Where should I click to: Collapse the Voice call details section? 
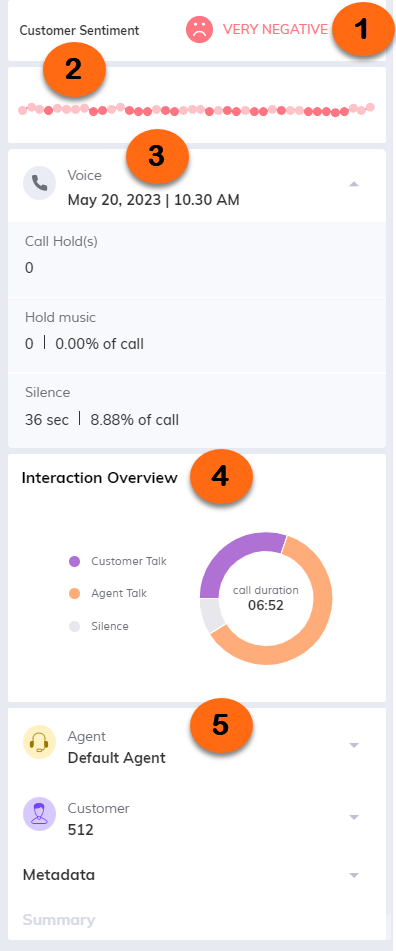pyautogui.click(x=354, y=184)
